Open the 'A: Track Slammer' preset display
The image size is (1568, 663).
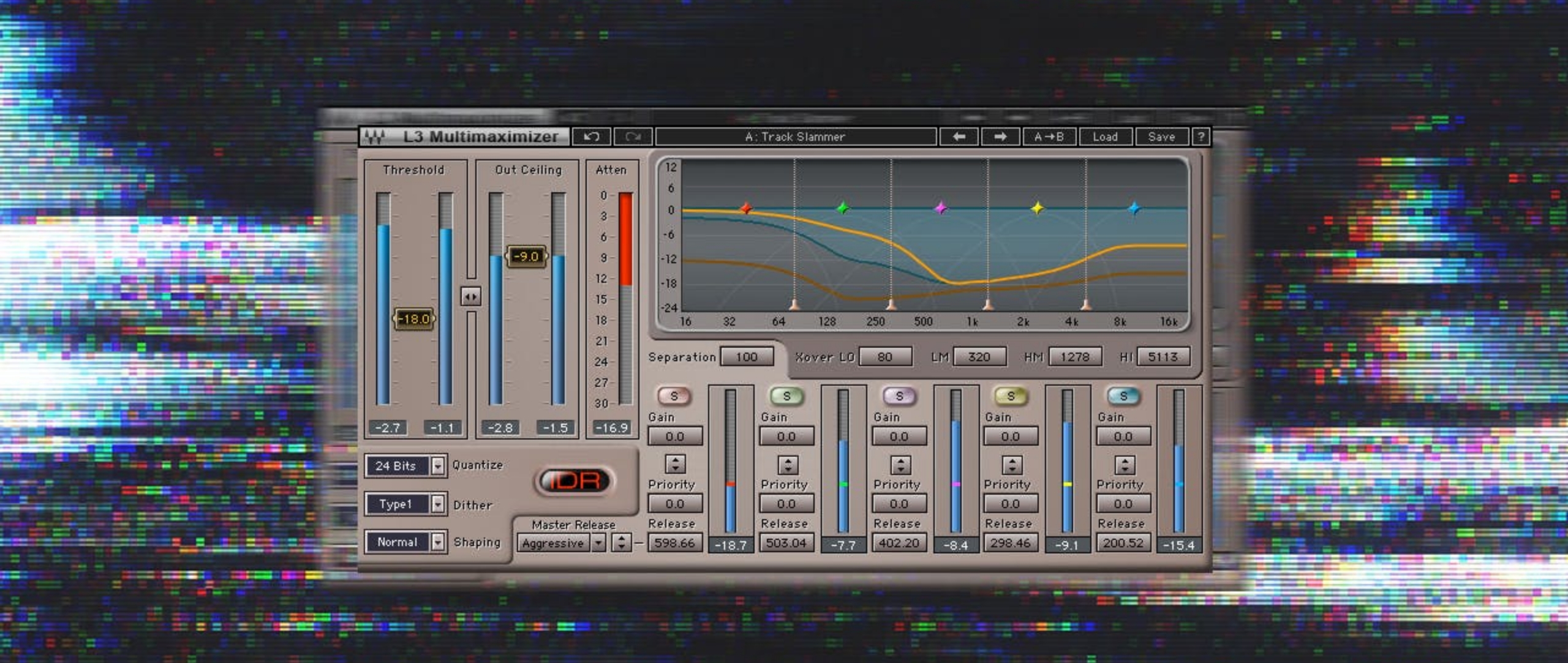tap(795, 137)
